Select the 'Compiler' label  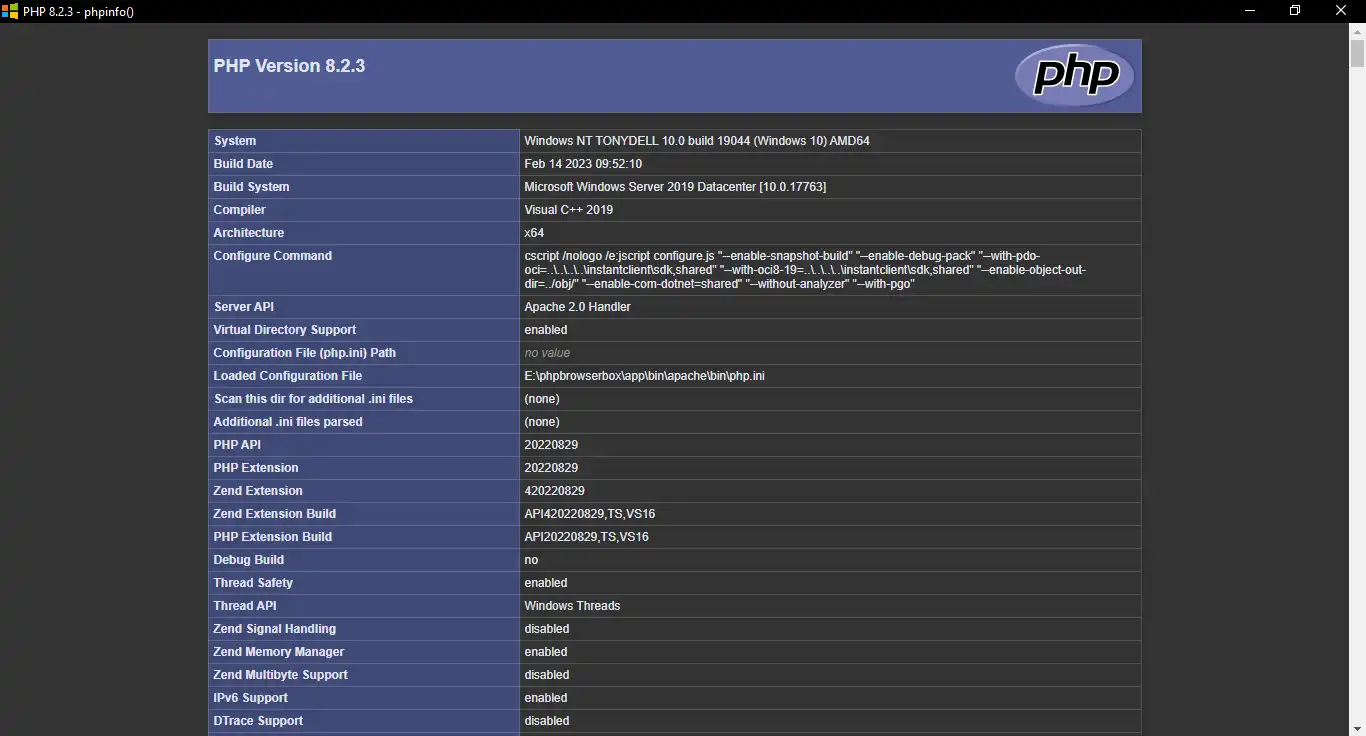point(239,210)
